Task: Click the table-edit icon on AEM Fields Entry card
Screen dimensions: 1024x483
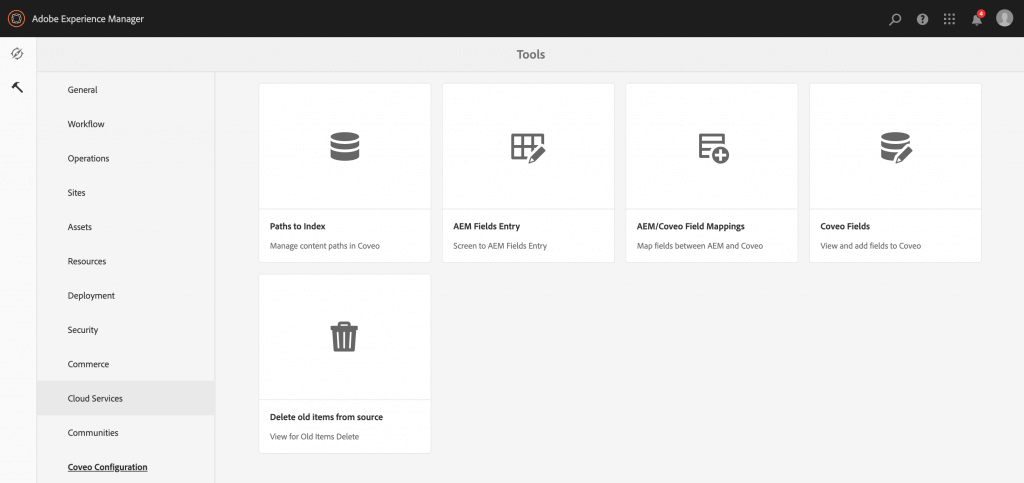Action: click(528, 148)
